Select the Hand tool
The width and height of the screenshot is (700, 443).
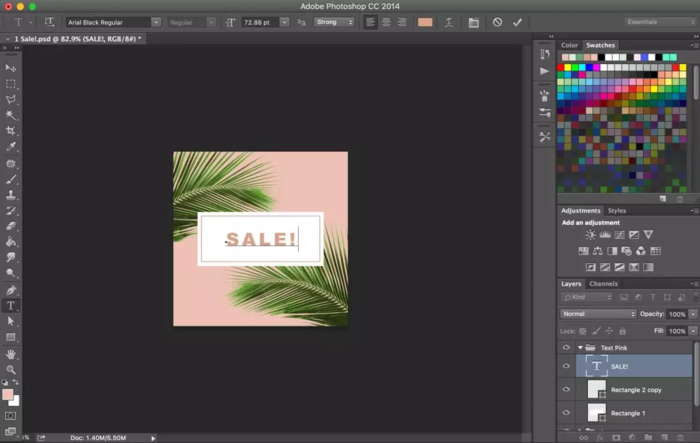(x=11, y=353)
